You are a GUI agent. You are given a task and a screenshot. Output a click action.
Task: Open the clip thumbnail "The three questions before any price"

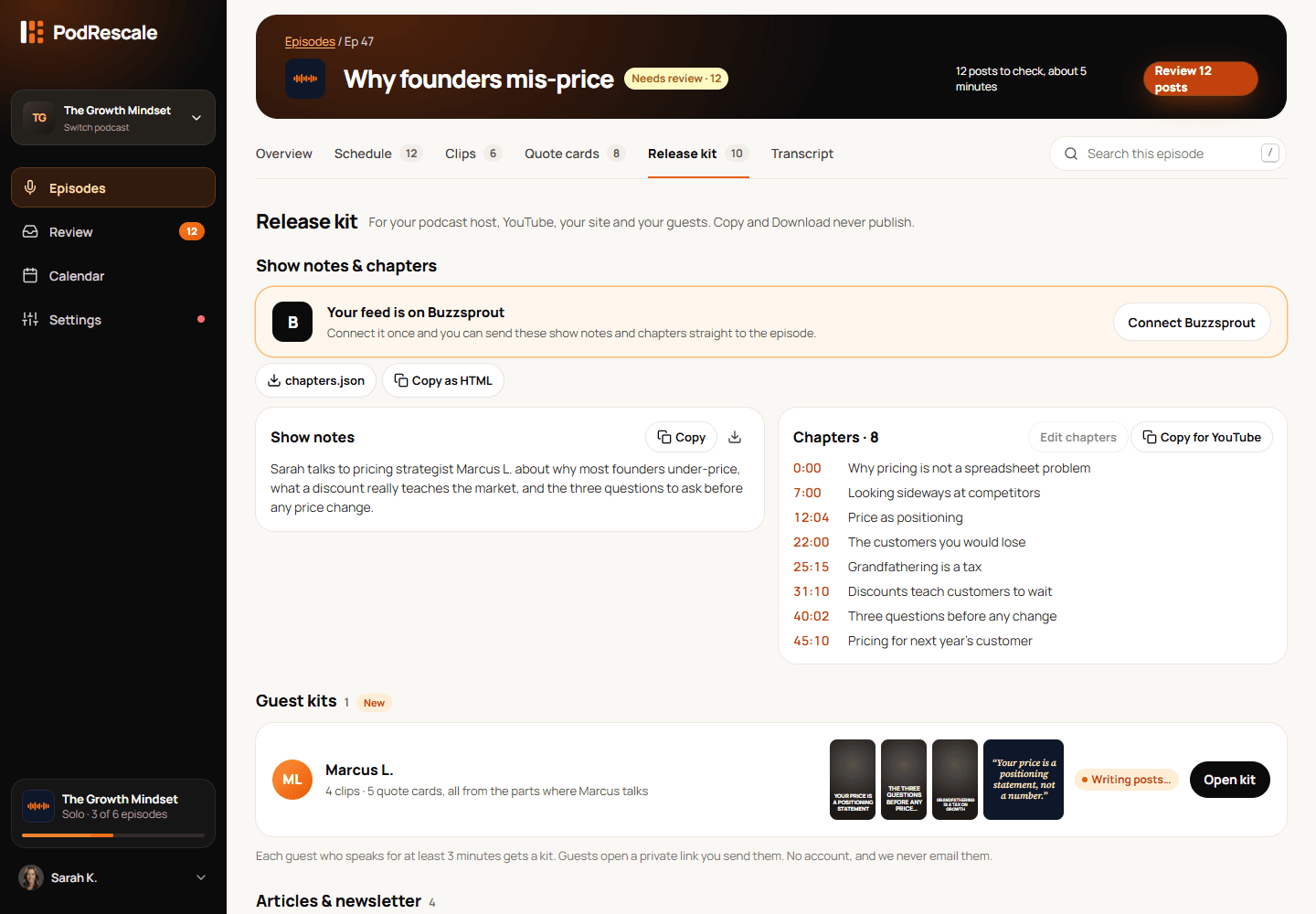pos(904,780)
